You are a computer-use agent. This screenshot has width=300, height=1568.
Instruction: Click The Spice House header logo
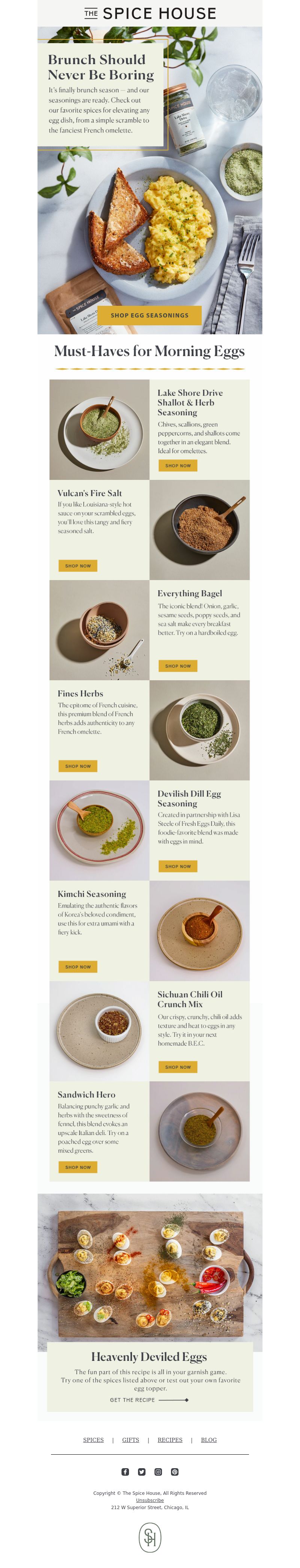tap(150, 14)
